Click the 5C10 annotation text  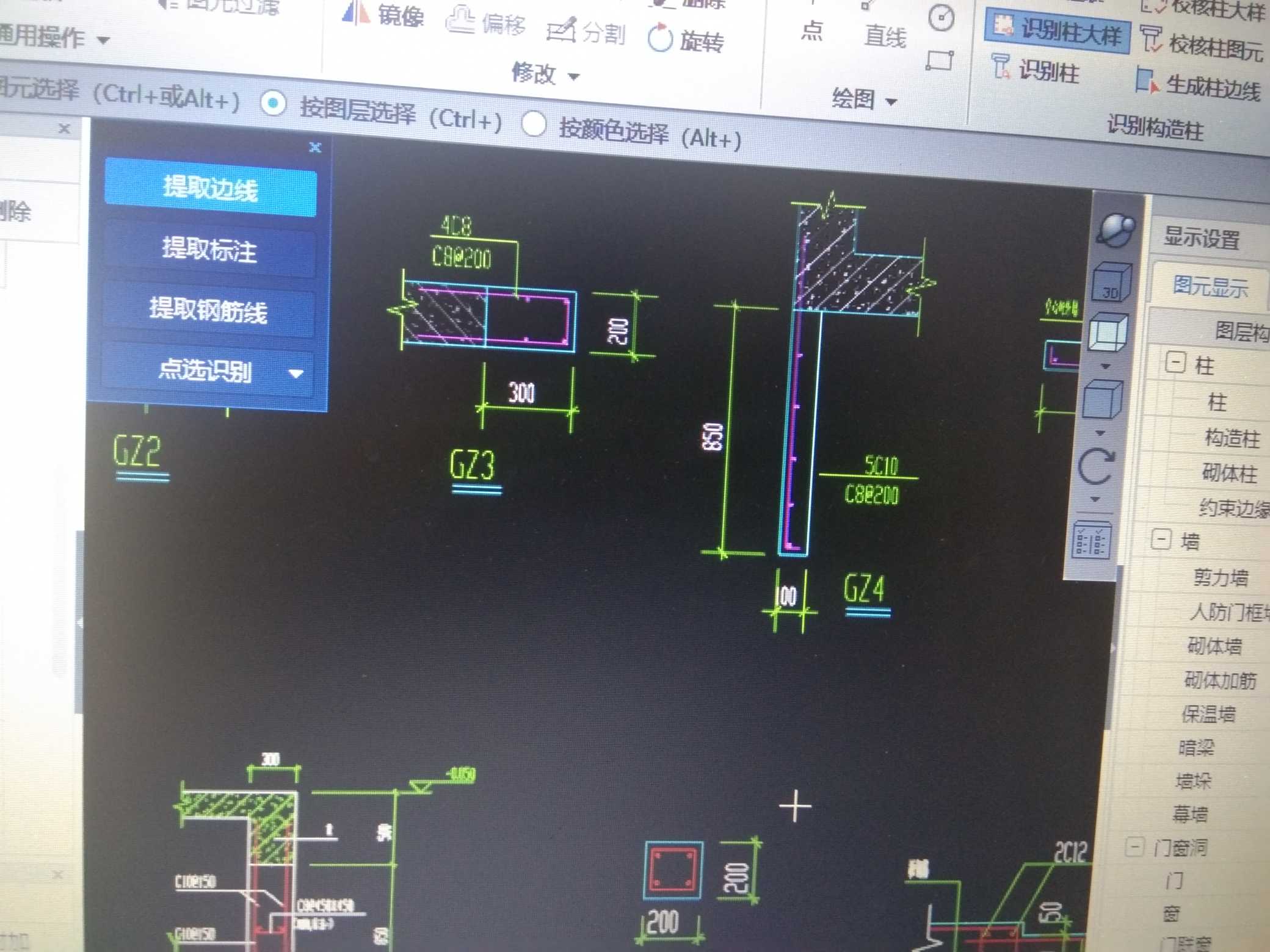click(882, 466)
